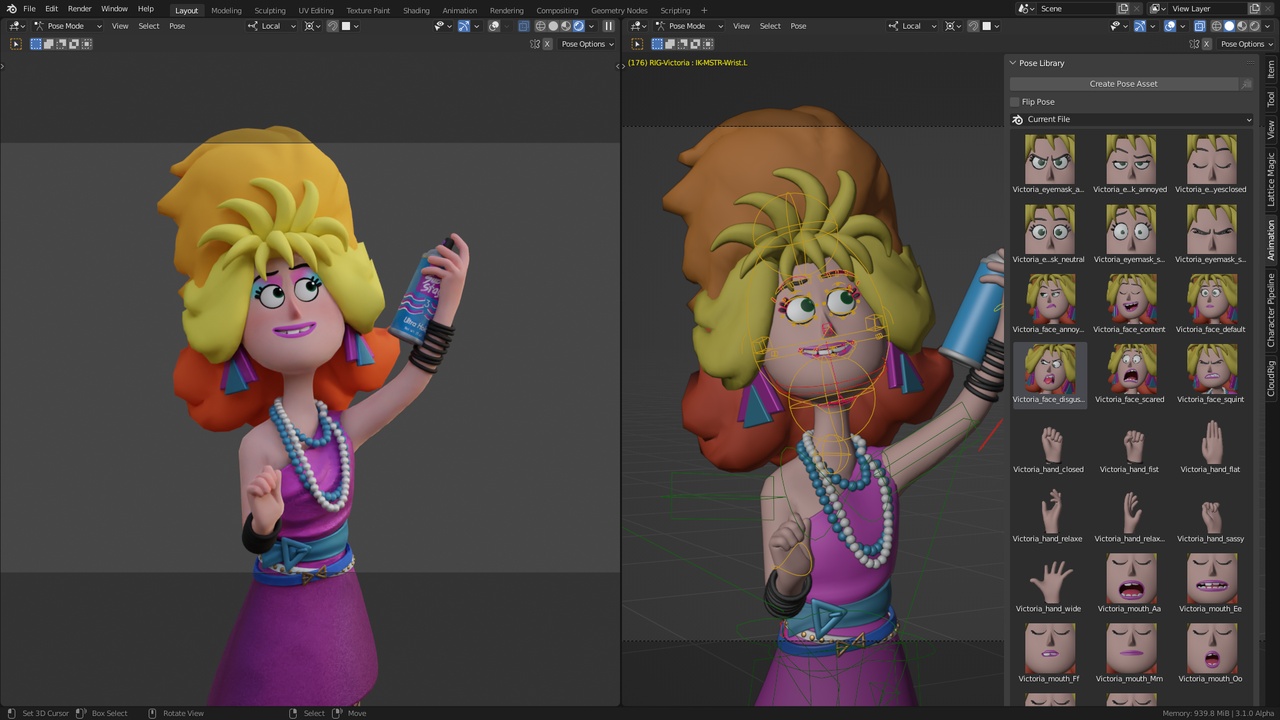Toggle show gizmos in the left viewport

[463, 26]
